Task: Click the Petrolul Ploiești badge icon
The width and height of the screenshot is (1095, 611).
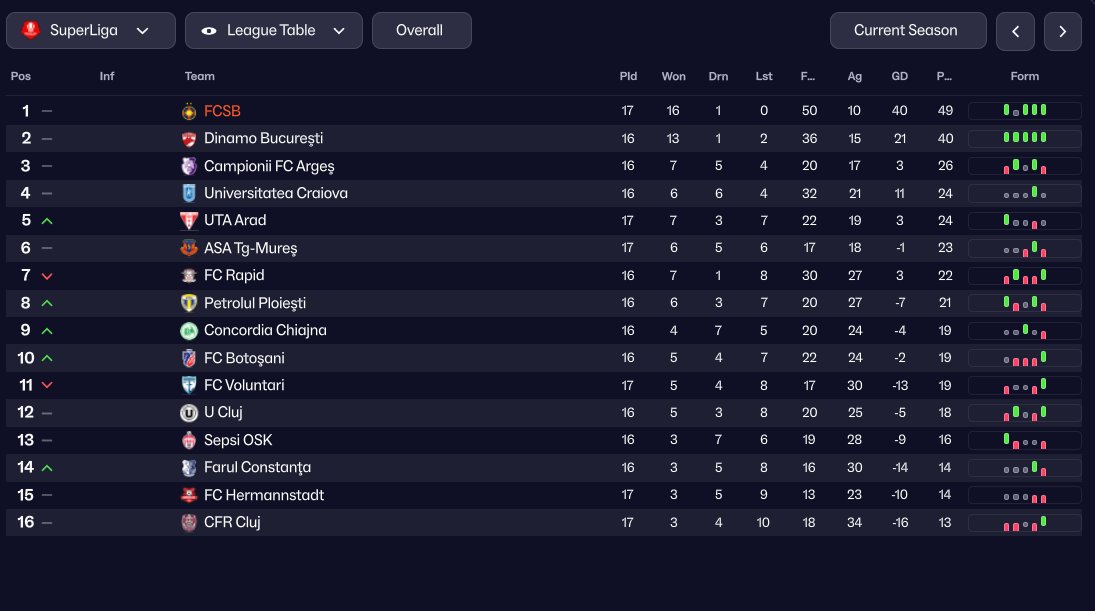Action: point(189,303)
